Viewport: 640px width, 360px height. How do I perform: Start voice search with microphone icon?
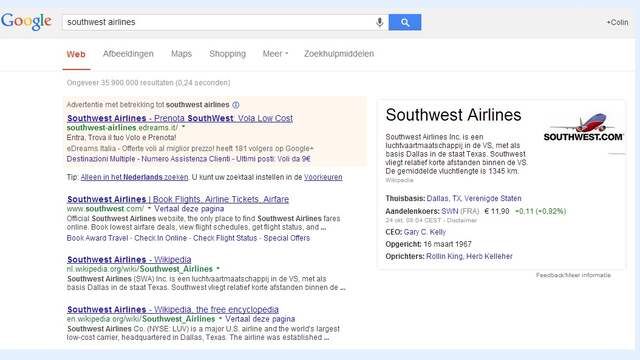(x=380, y=22)
